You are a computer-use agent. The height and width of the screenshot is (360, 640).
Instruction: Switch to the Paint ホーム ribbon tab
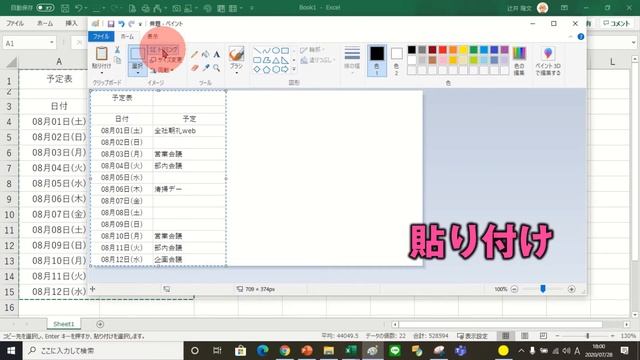click(x=127, y=37)
